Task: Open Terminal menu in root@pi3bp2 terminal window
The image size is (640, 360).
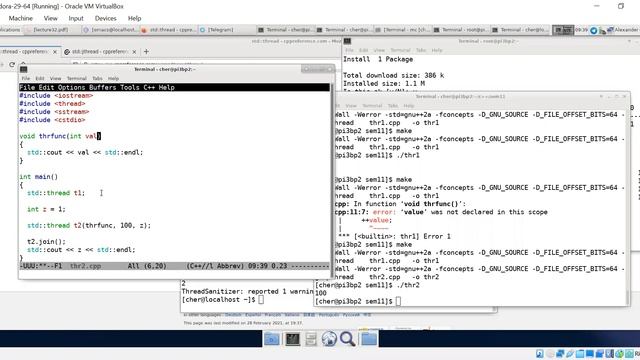Action: [x=400, y=50]
